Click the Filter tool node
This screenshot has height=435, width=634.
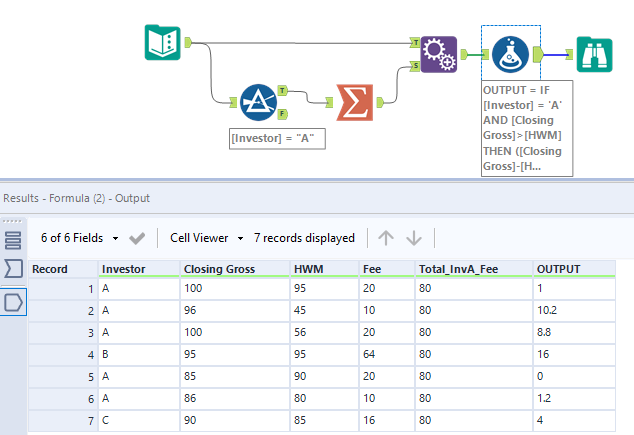(259, 102)
